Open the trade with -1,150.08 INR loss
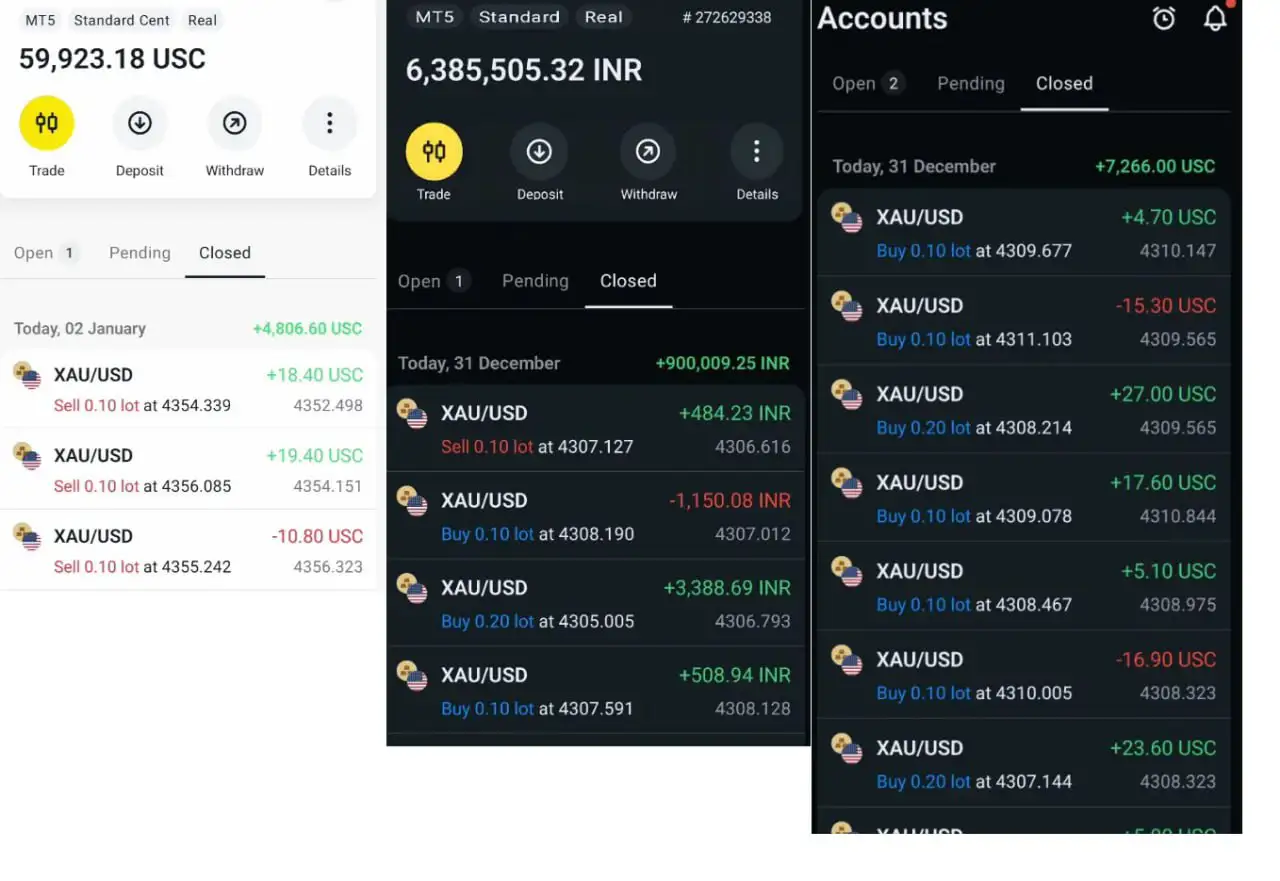The image size is (1280, 881). (595, 516)
